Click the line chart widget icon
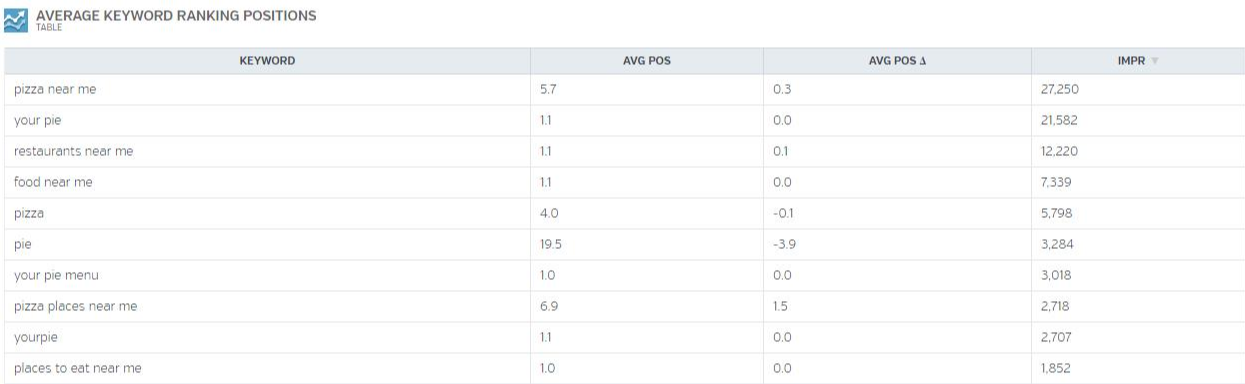This screenshot has height=384, width=1245. click(17, 20)
